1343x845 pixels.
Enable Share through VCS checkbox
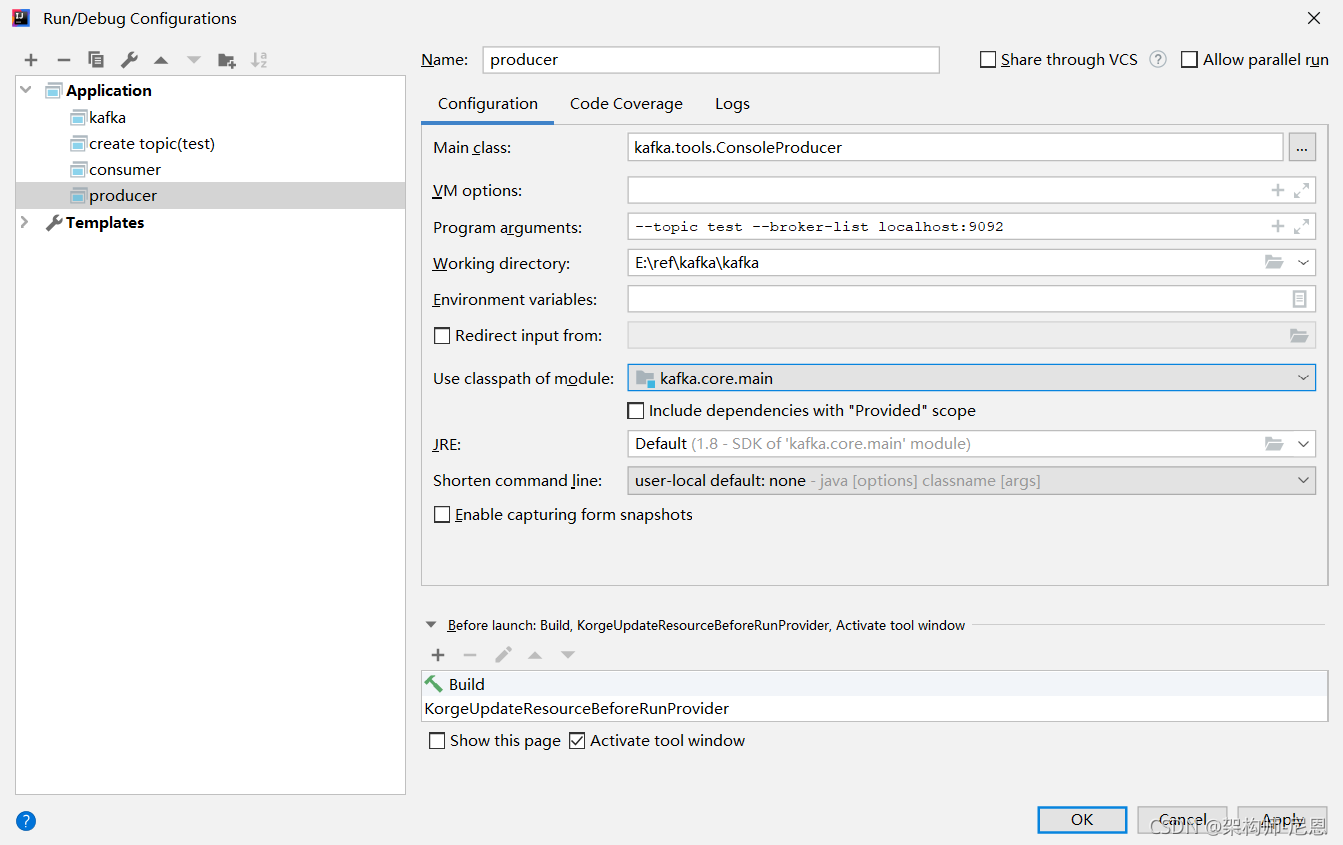click(988, 60)
